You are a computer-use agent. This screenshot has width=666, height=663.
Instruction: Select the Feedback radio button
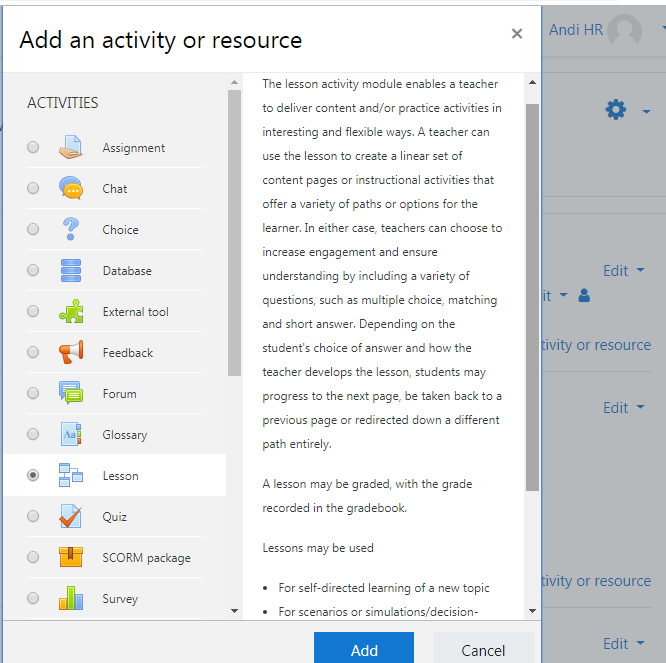(x=33, y=352)
